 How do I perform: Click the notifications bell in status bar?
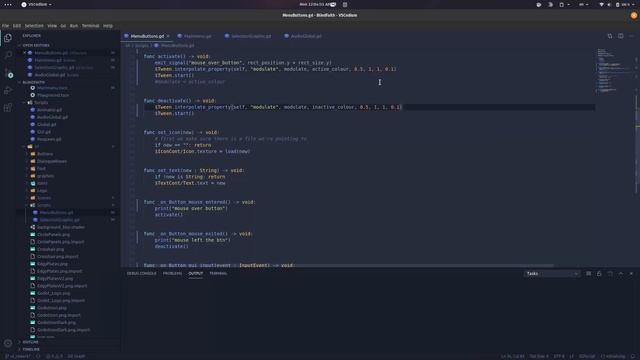pyautogui.click(x=633, y=356)
